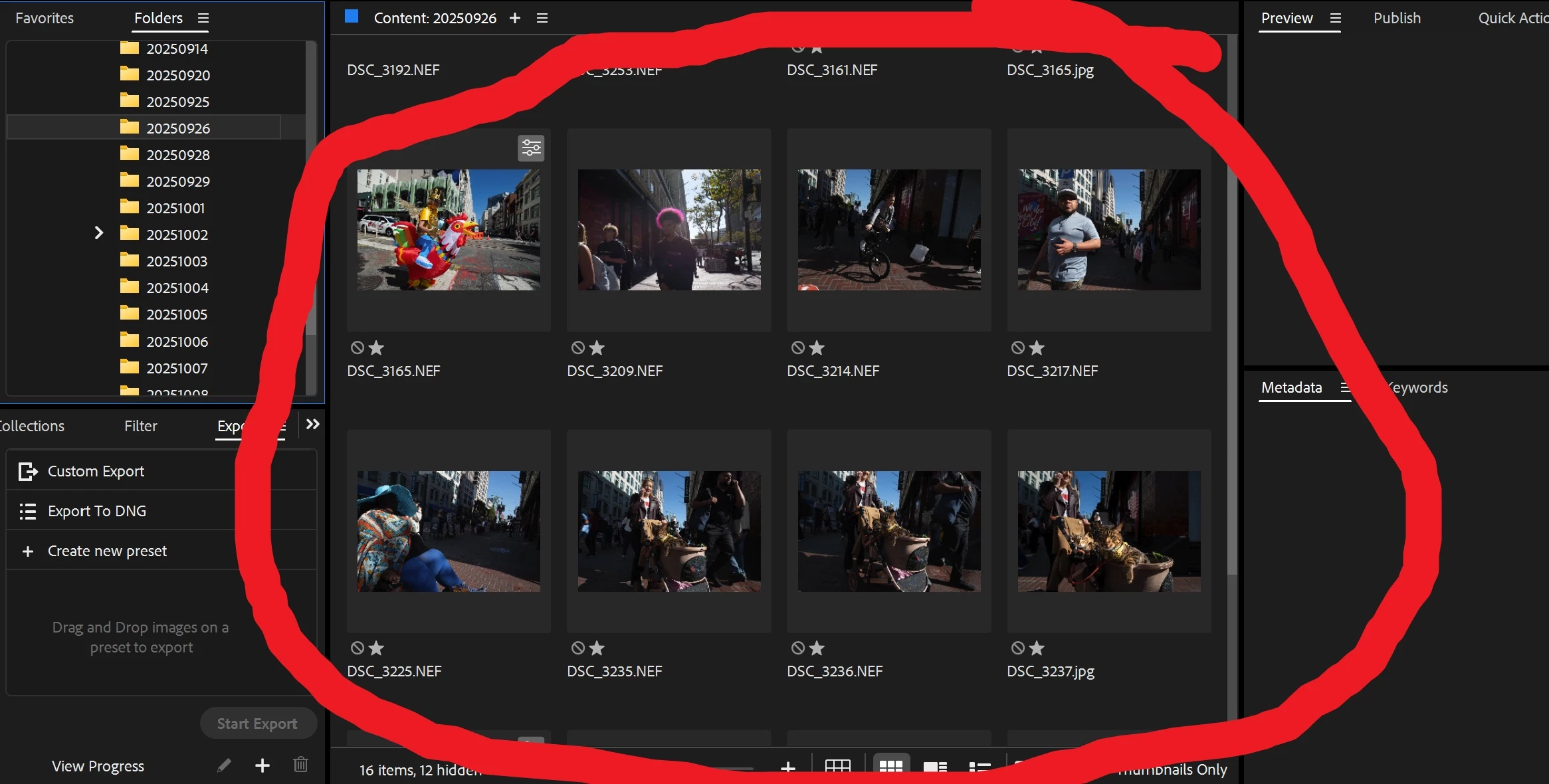Click the Start Export button
This screenshot has height=784, width=1549.
point(257,724)
